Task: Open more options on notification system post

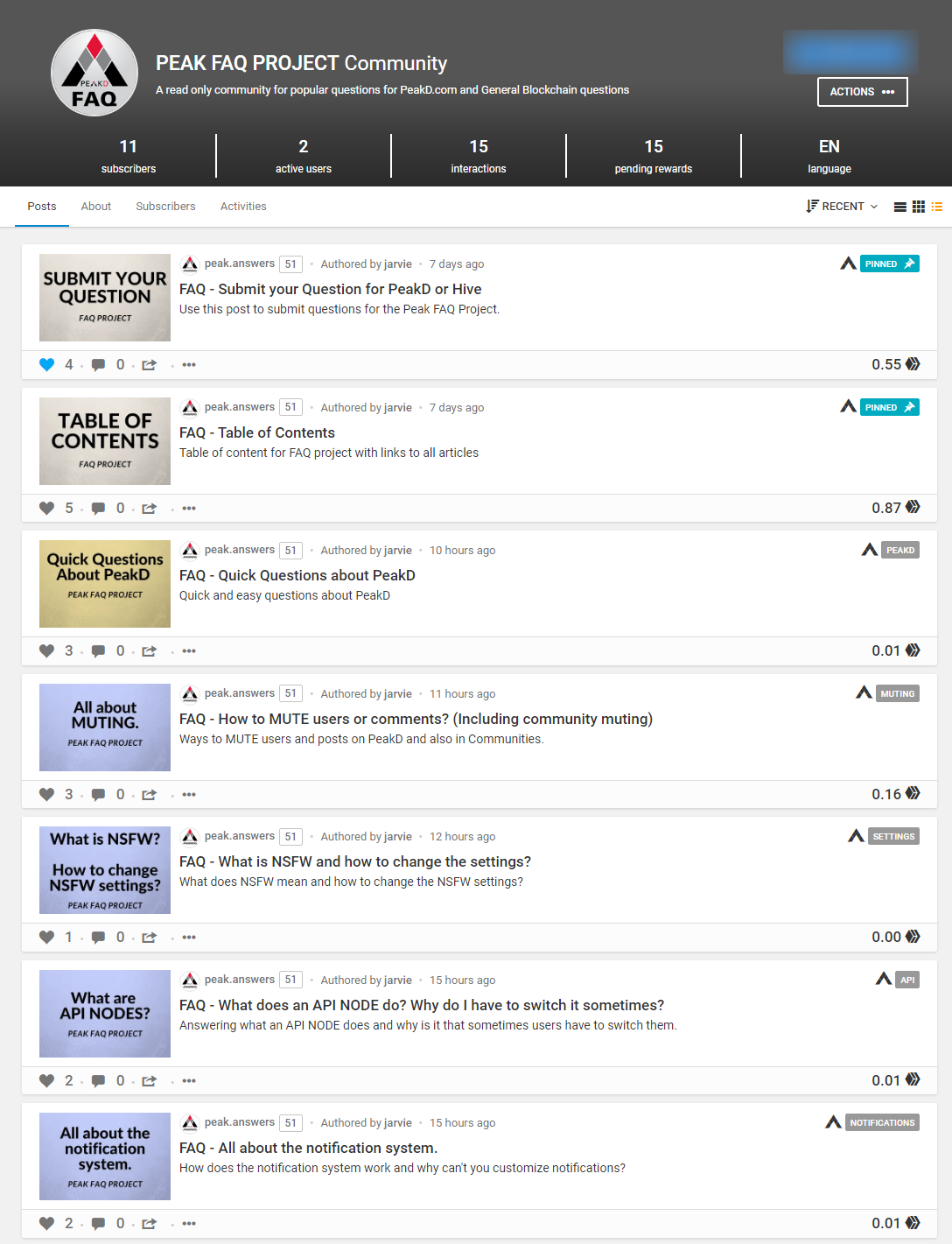Action: coord(189,1224)
